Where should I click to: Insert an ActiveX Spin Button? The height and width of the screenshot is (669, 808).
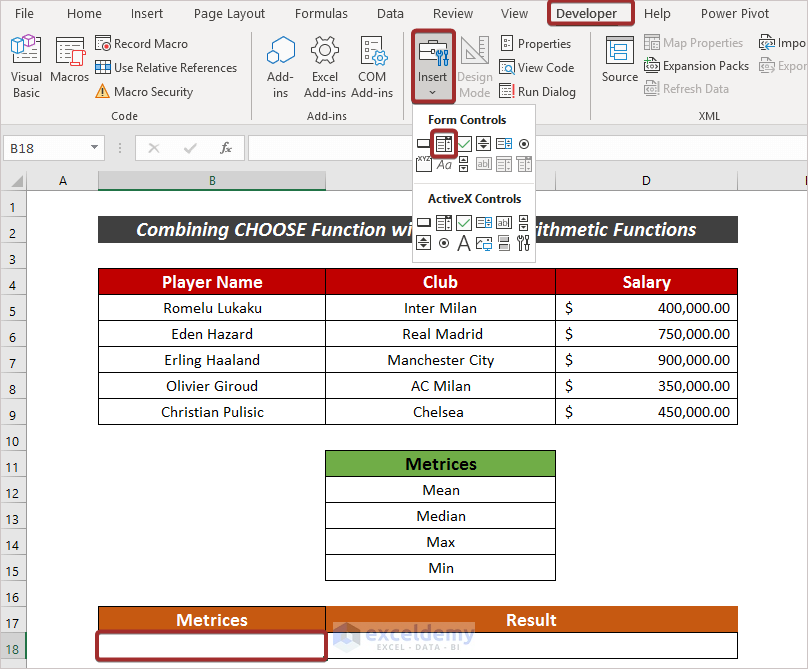coord(424,243)
